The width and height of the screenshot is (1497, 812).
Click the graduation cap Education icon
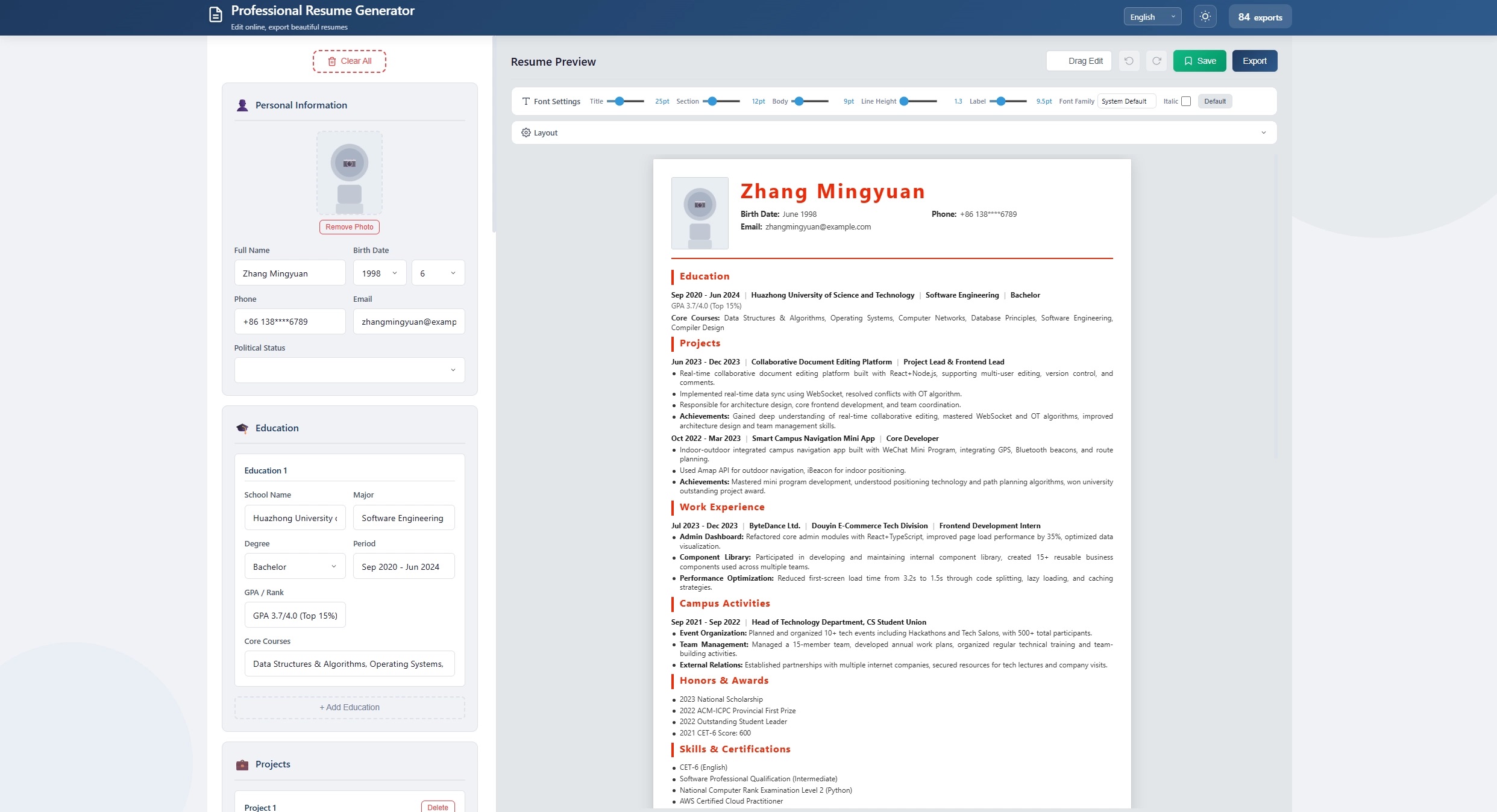242,428
